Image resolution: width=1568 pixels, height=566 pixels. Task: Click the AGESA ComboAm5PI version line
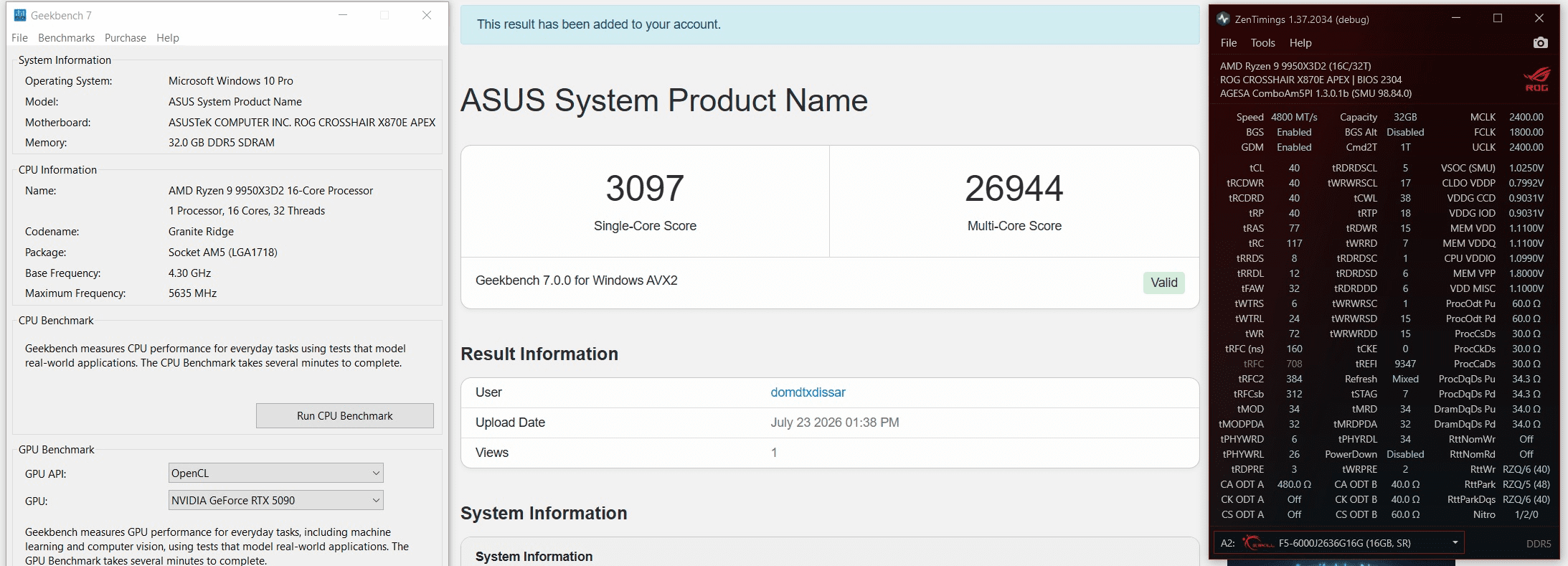1316,93
